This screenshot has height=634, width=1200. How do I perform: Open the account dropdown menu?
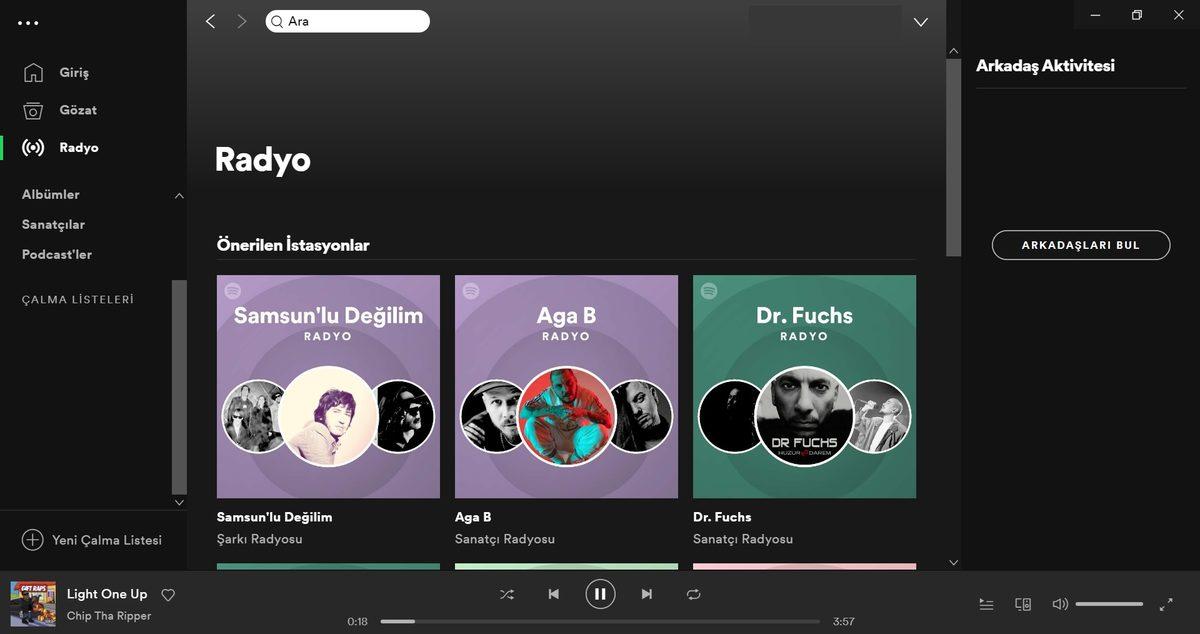pos(920,21)
